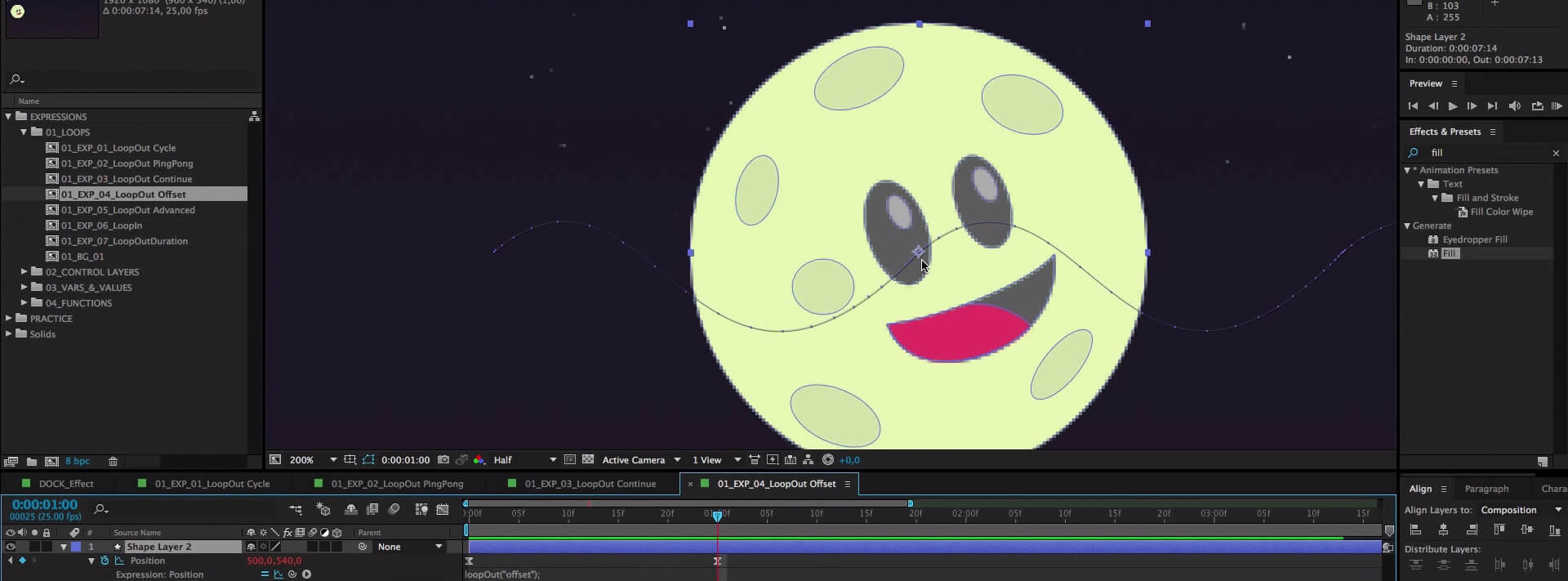1568x581 pixels.
Task: Collapse Fill and Stroke folder
Action: (1435, 198)
